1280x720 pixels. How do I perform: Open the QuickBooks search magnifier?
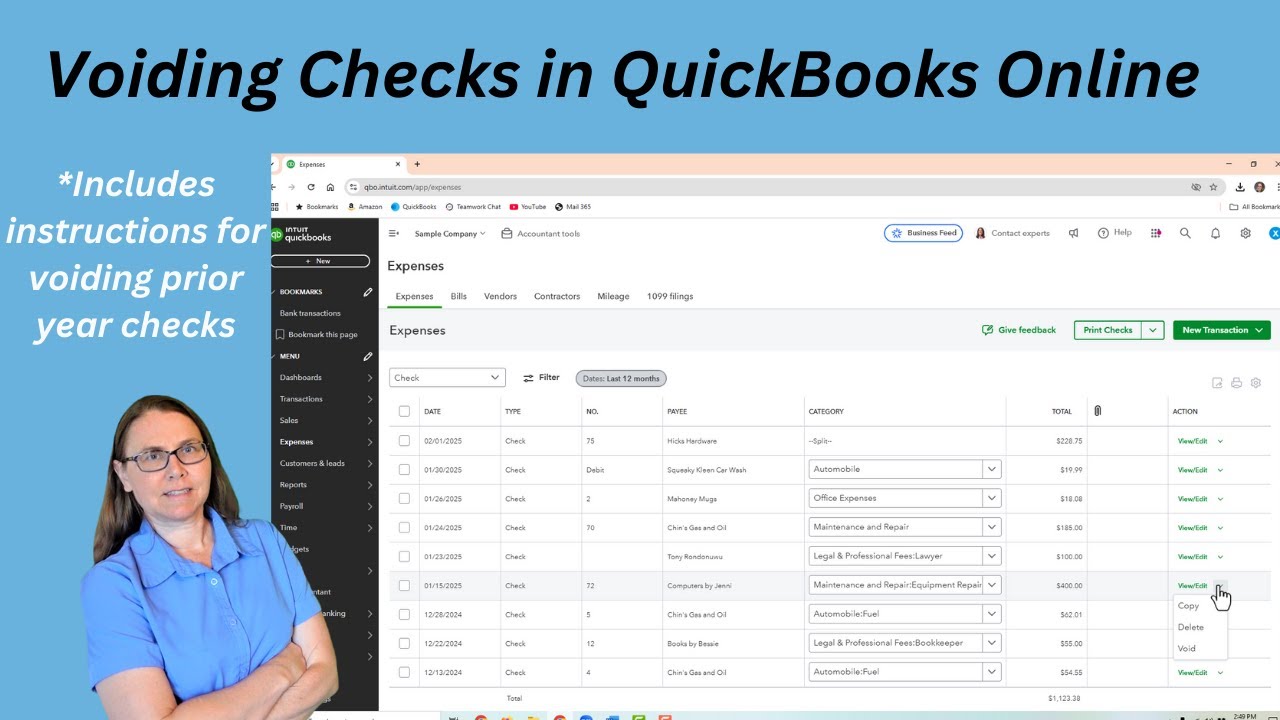point(1185,233)
